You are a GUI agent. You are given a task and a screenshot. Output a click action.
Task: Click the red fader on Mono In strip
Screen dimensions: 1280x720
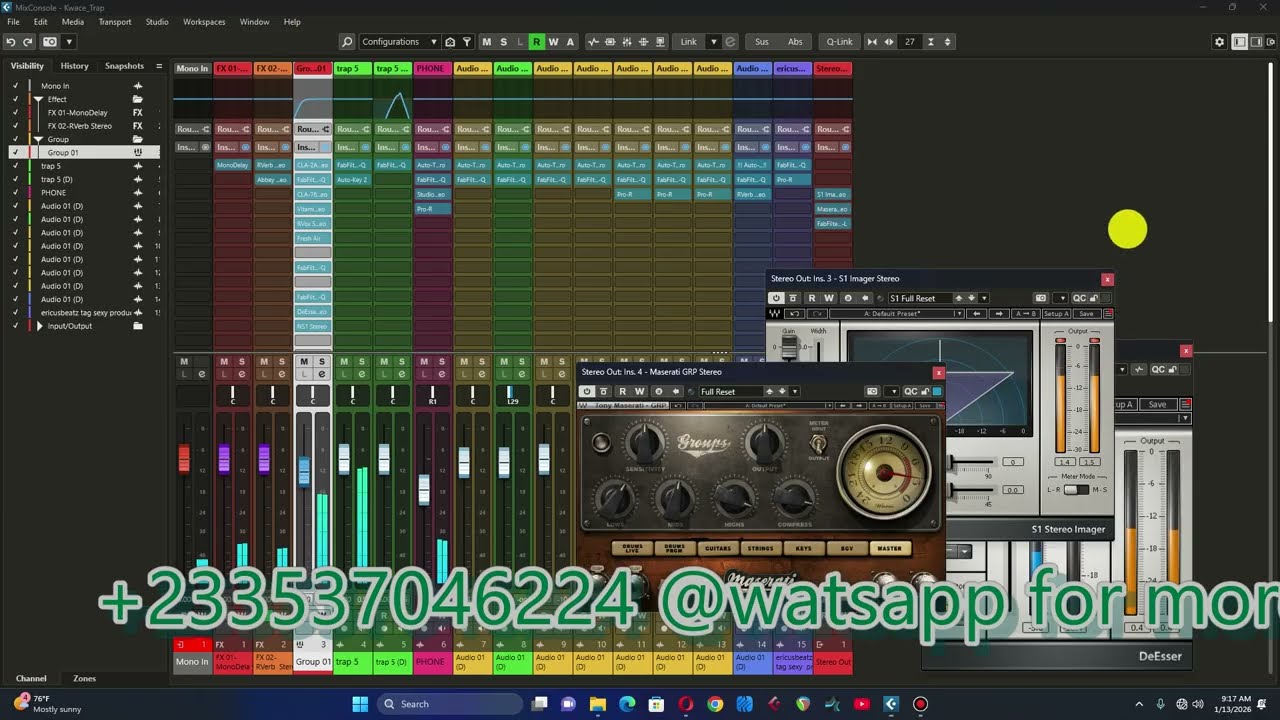pyautogui.click(x=184, y=459)
